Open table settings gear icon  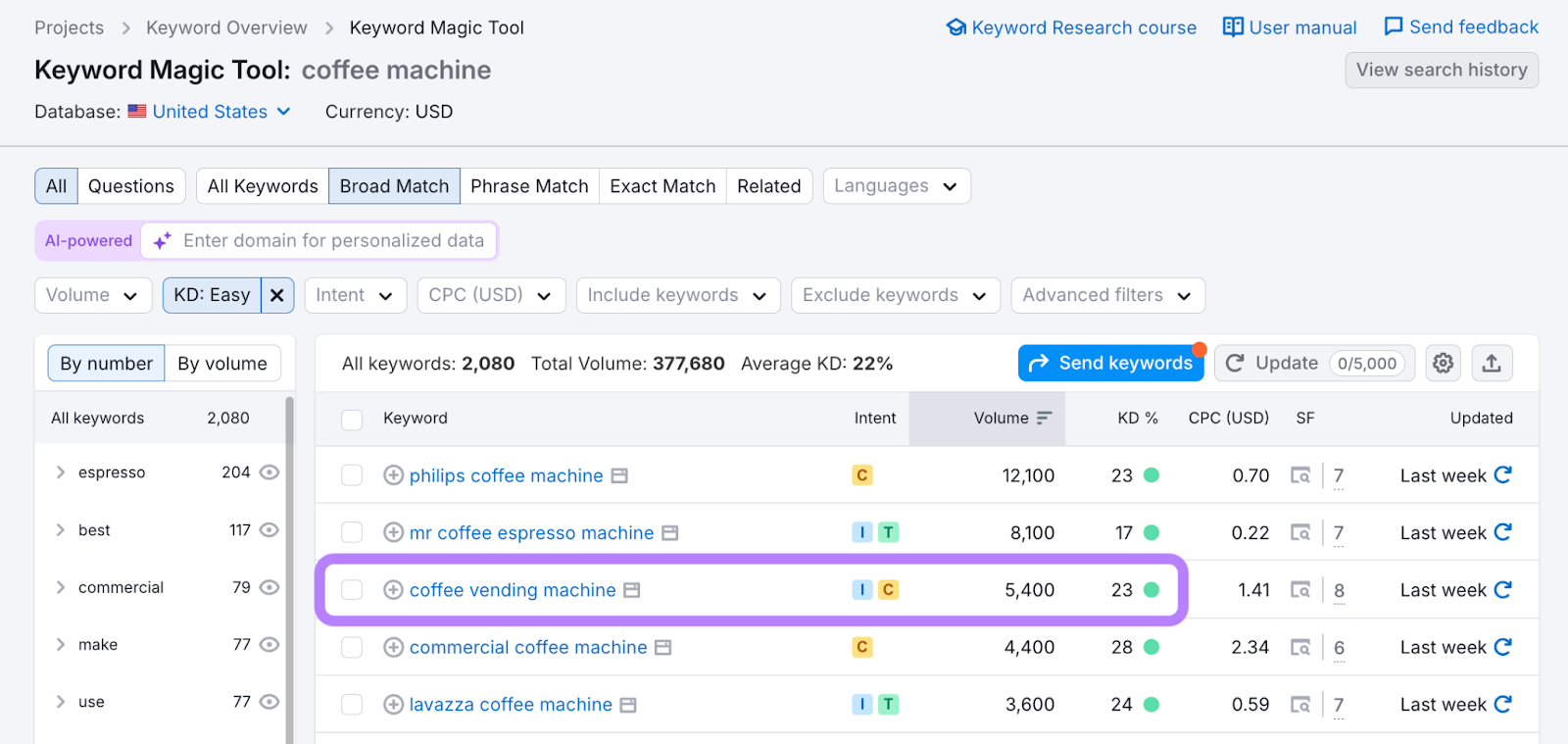[1443, 364]
